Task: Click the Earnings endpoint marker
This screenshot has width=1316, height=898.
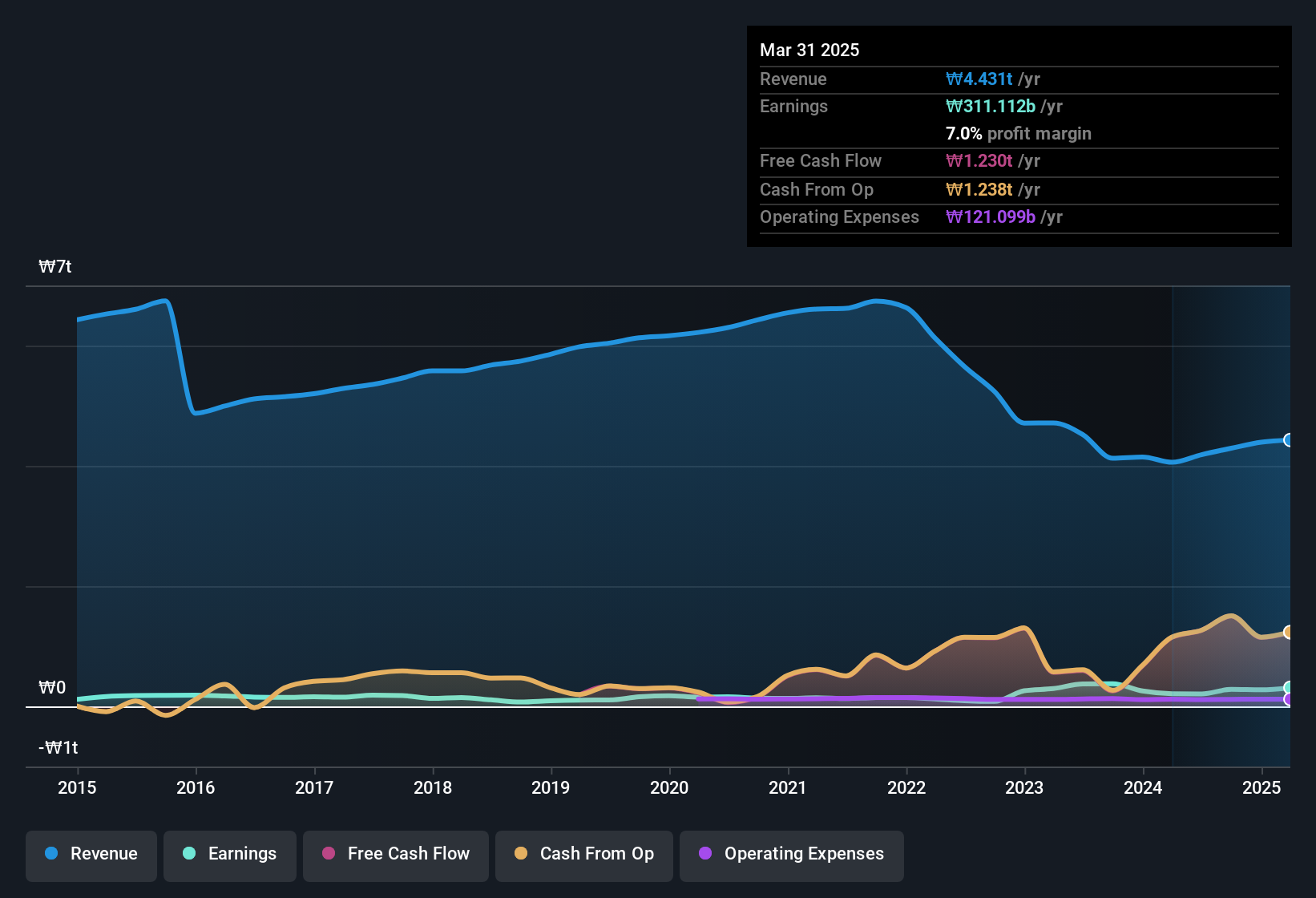Action: [1289, 687]
